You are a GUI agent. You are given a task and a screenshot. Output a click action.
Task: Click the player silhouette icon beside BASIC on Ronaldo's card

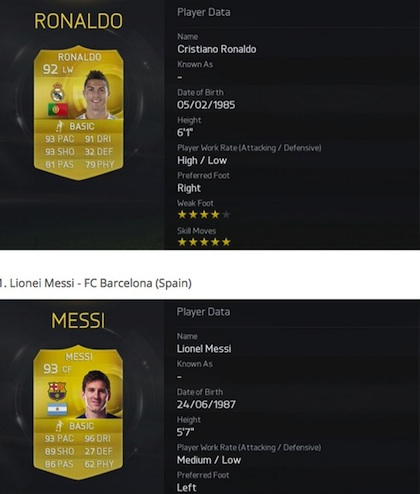[60, 126]
